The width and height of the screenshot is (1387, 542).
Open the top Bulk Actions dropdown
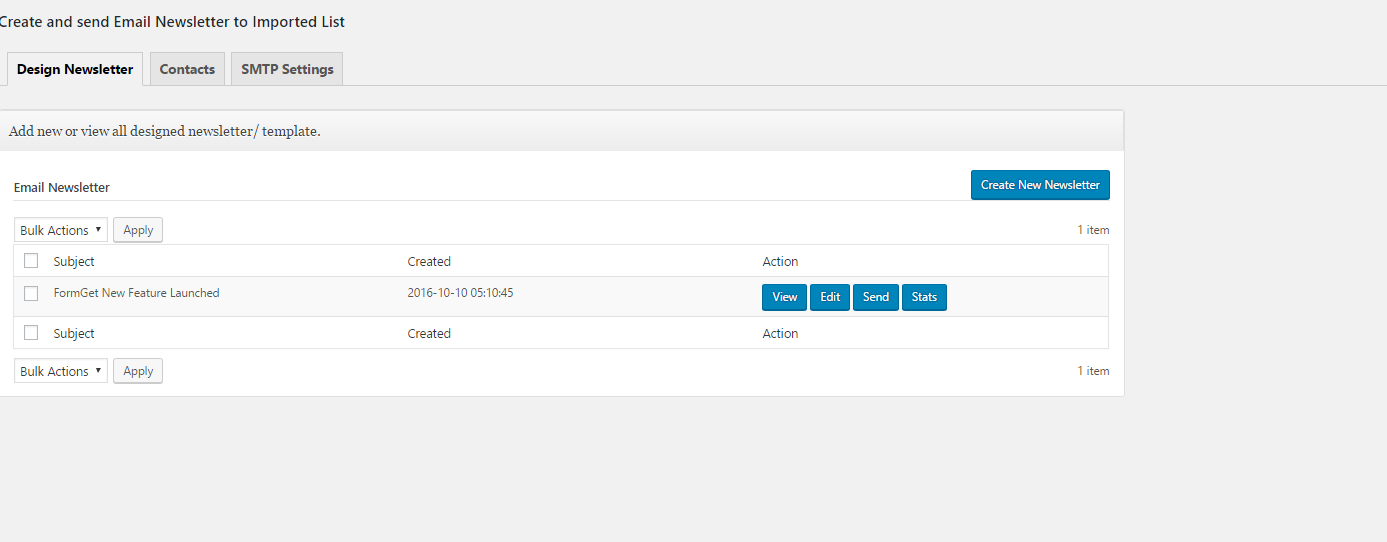(61, 230)
